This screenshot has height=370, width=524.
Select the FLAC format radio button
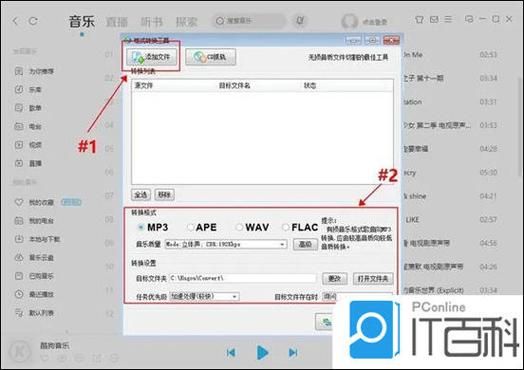(x=285, y=227)
